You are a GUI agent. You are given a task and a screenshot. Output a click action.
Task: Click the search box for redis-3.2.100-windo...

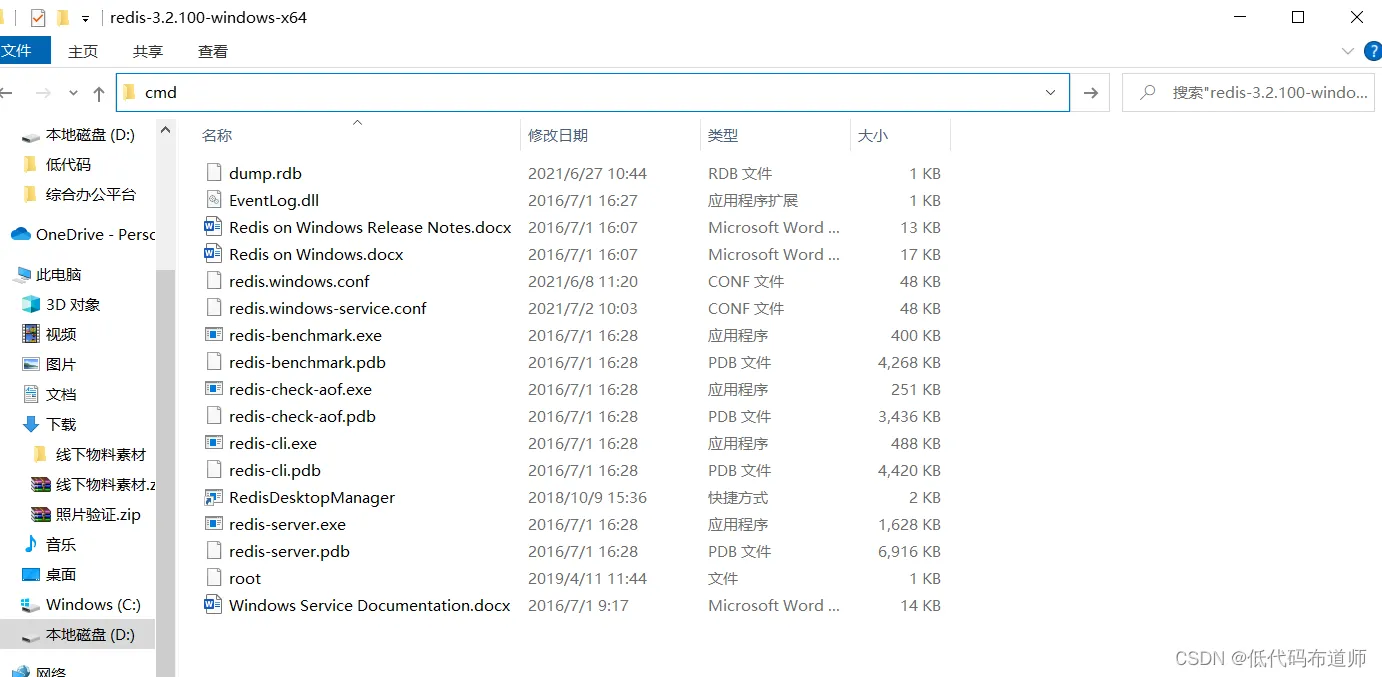tap(1248, 92)
